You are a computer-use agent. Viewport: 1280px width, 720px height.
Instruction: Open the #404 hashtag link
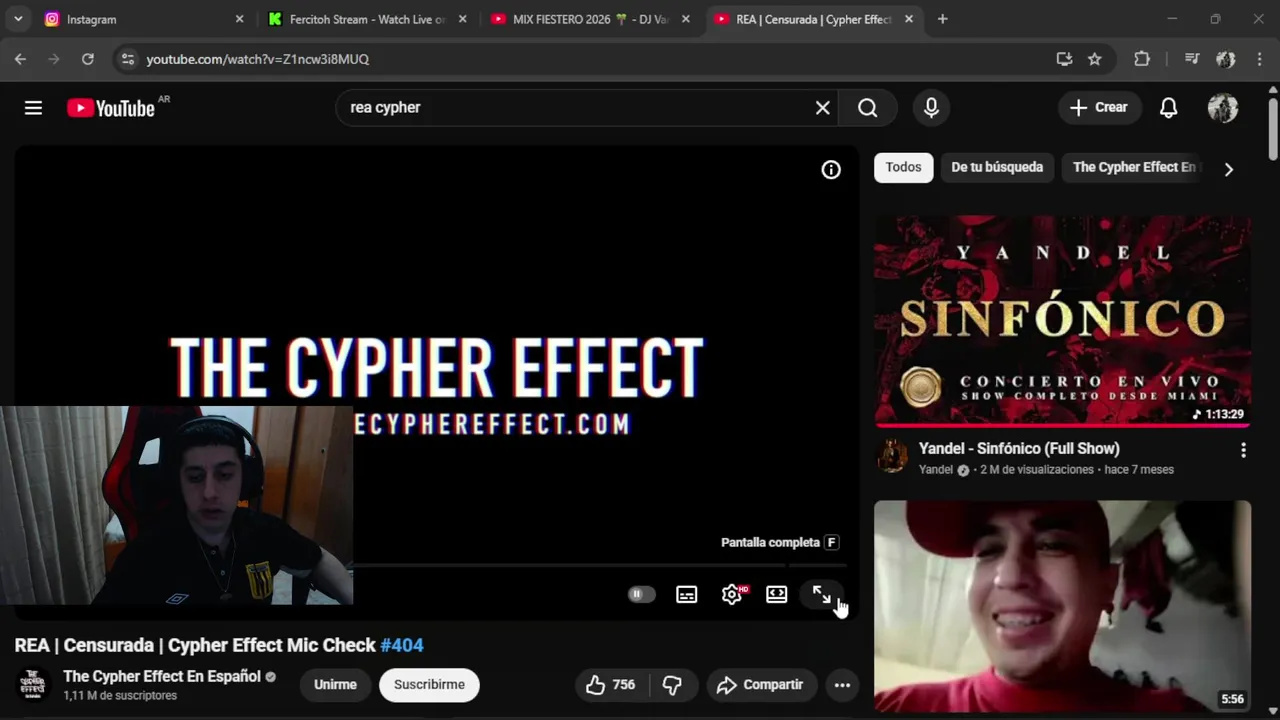(402, 646)
